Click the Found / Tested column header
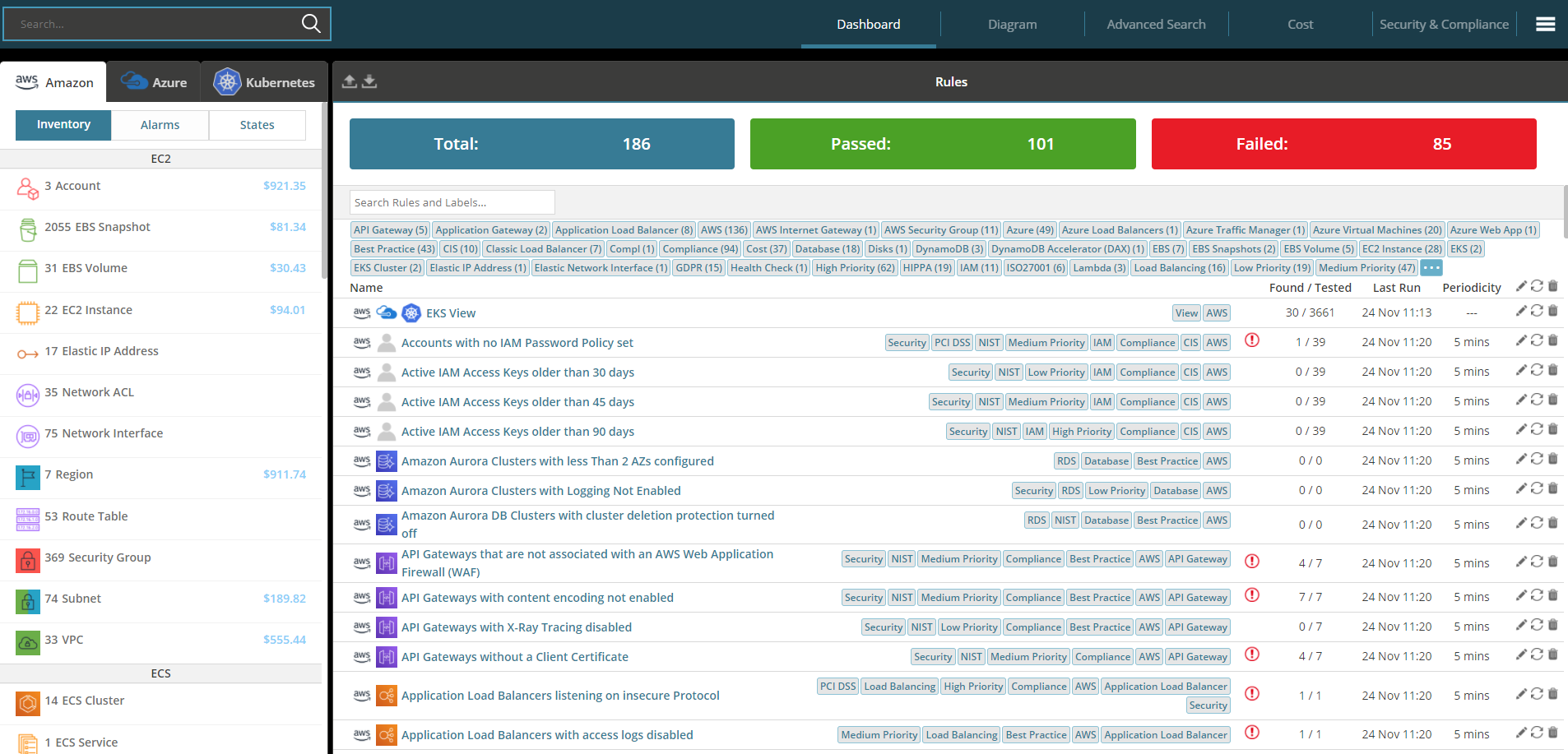1568x754 pixels. pyautogui.click(x=1310, y=288)
